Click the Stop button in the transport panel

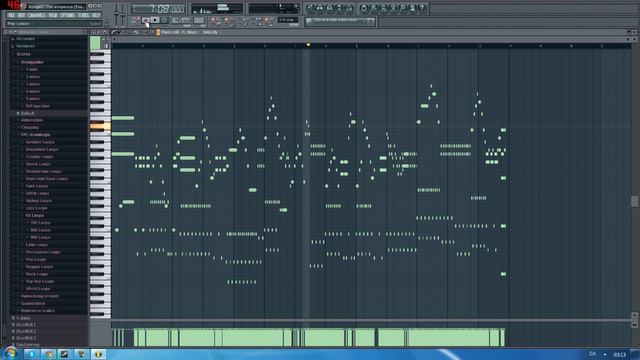(x=155, y=20)
